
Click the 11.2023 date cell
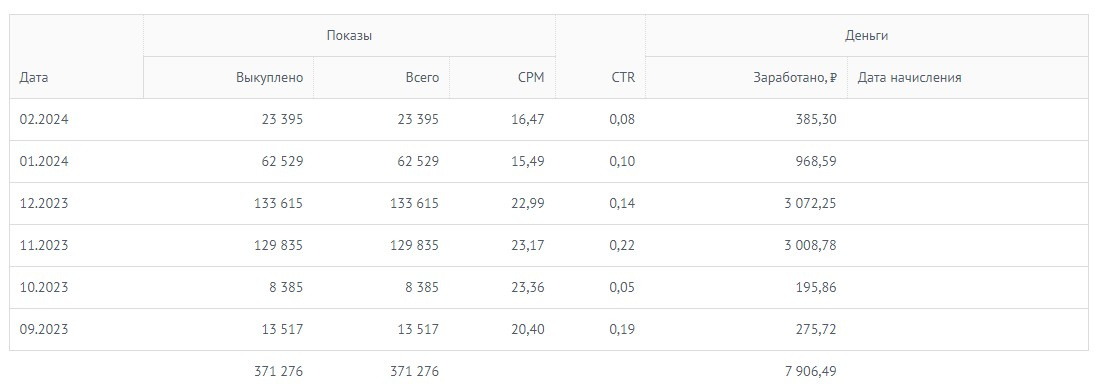click(44, 245)
